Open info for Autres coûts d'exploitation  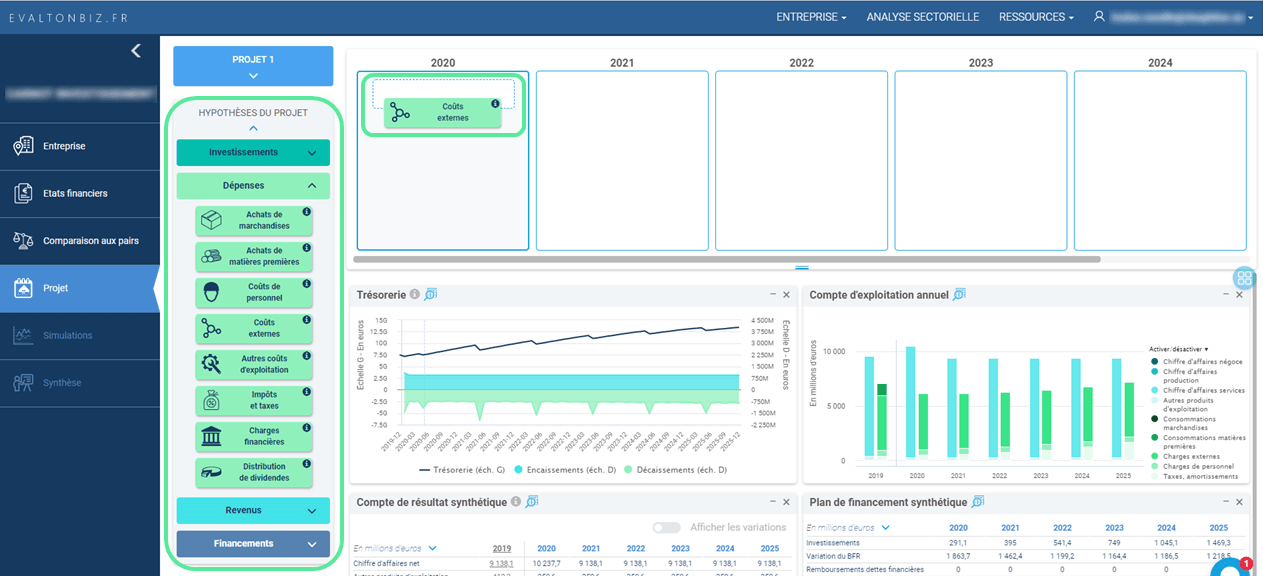[x=307, y=356]
